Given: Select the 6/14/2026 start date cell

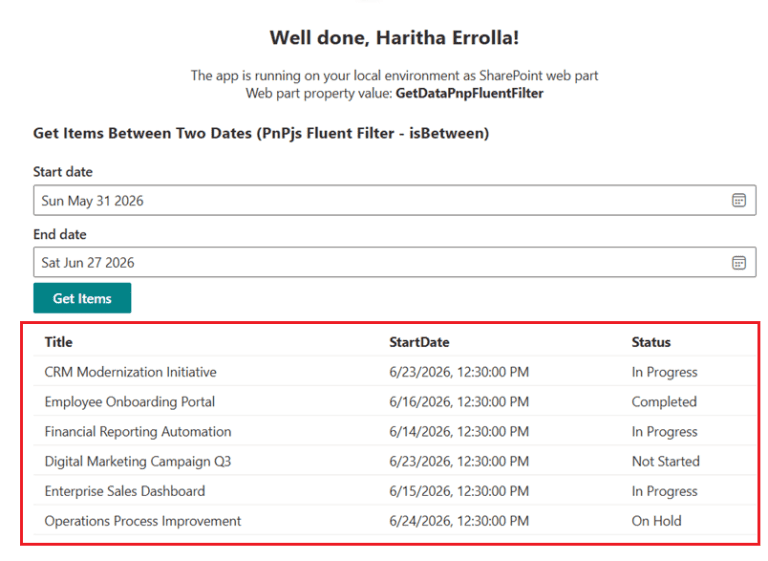Looking at the screenshot, I should [459, 432].
